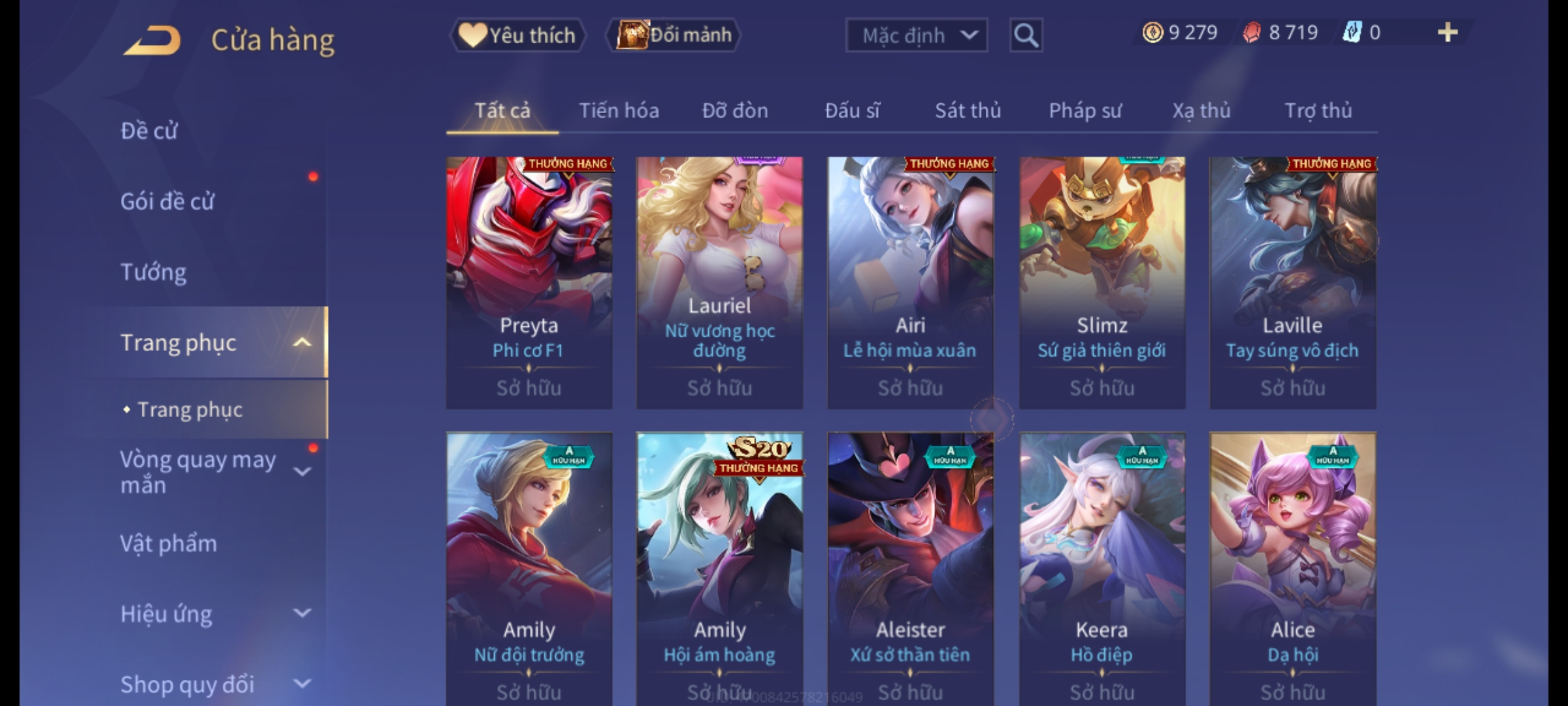Tap the blue voucher balance icon
This screenshot has width=1568, height=706.
tap(1352, 32)
